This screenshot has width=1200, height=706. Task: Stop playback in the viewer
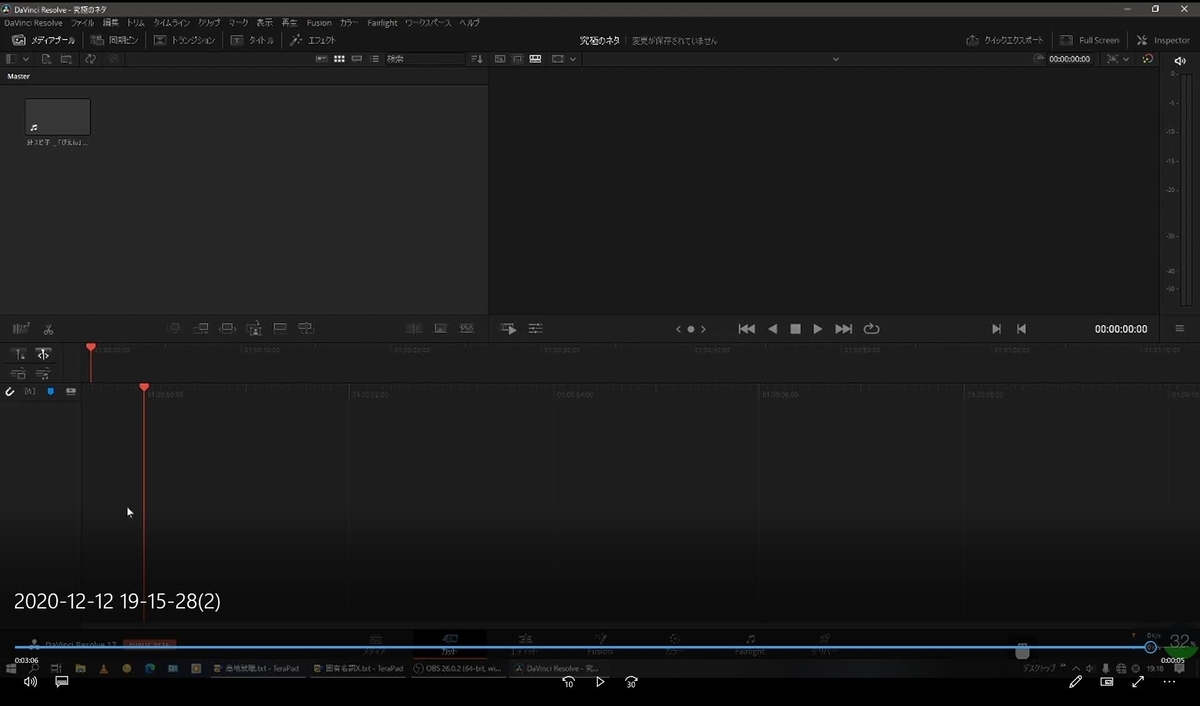click(795, 329)
